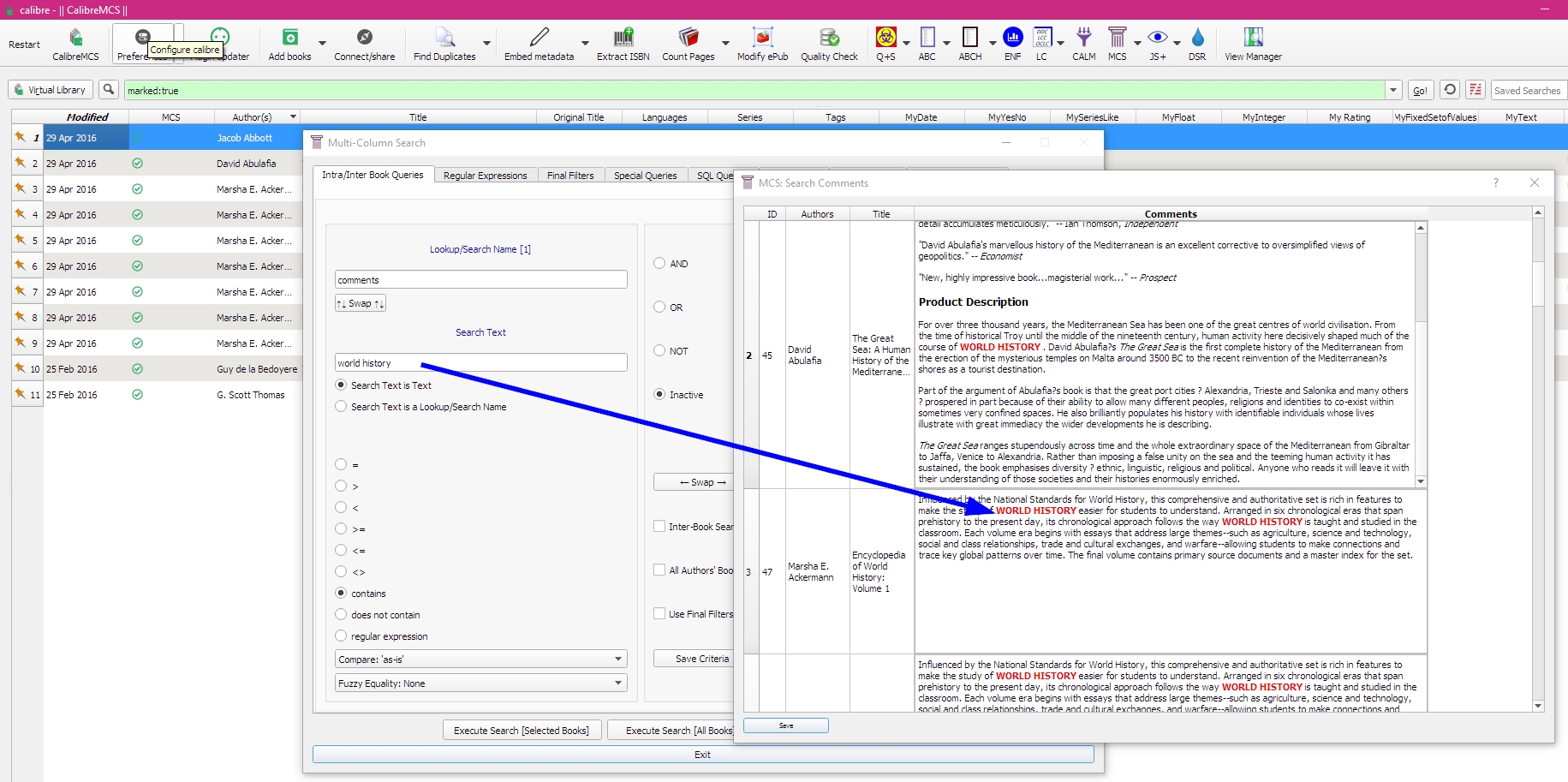
Task: Switch to the Regular Expressions tab
Action: (485, 176)
